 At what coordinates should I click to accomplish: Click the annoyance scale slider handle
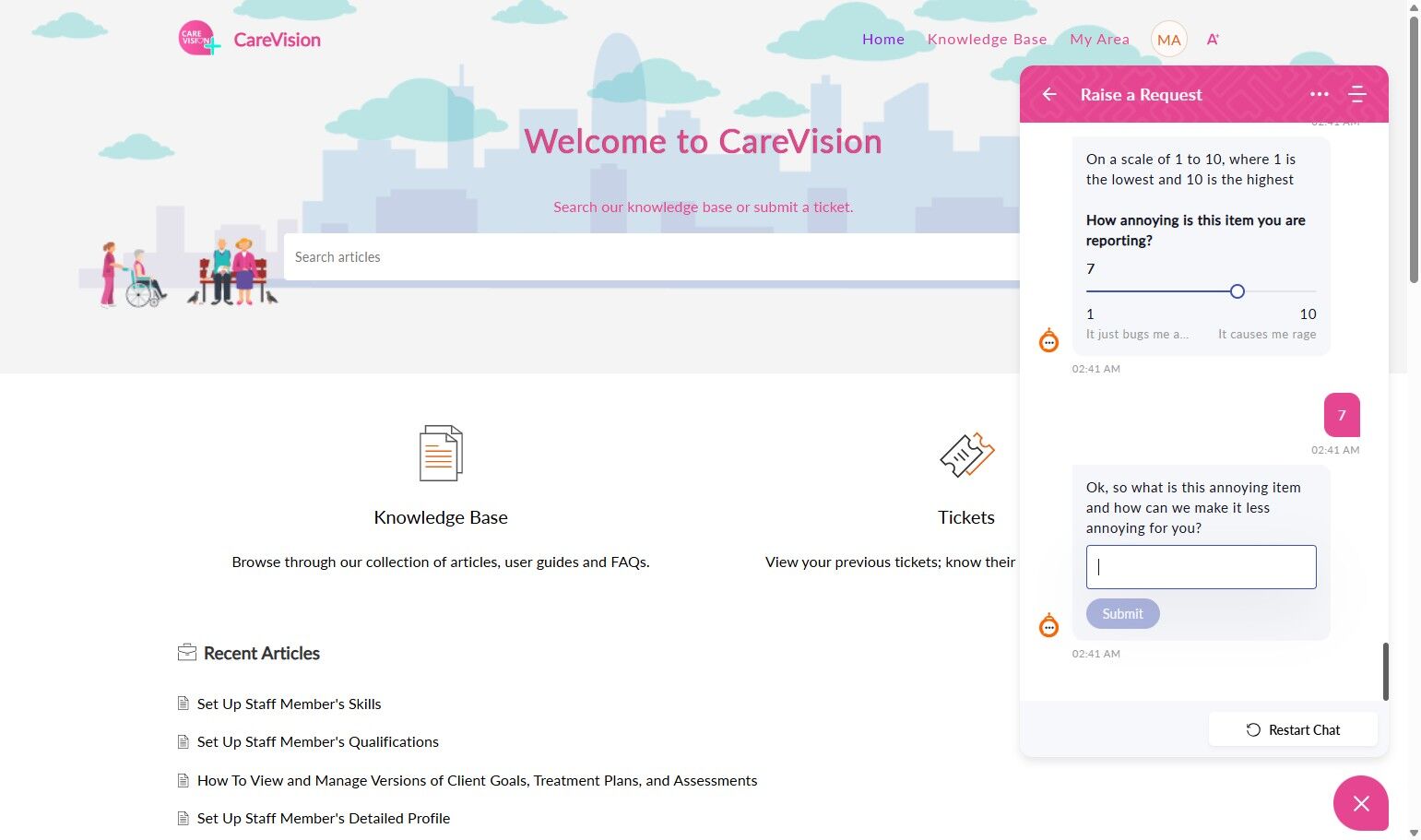(1237, 291)
